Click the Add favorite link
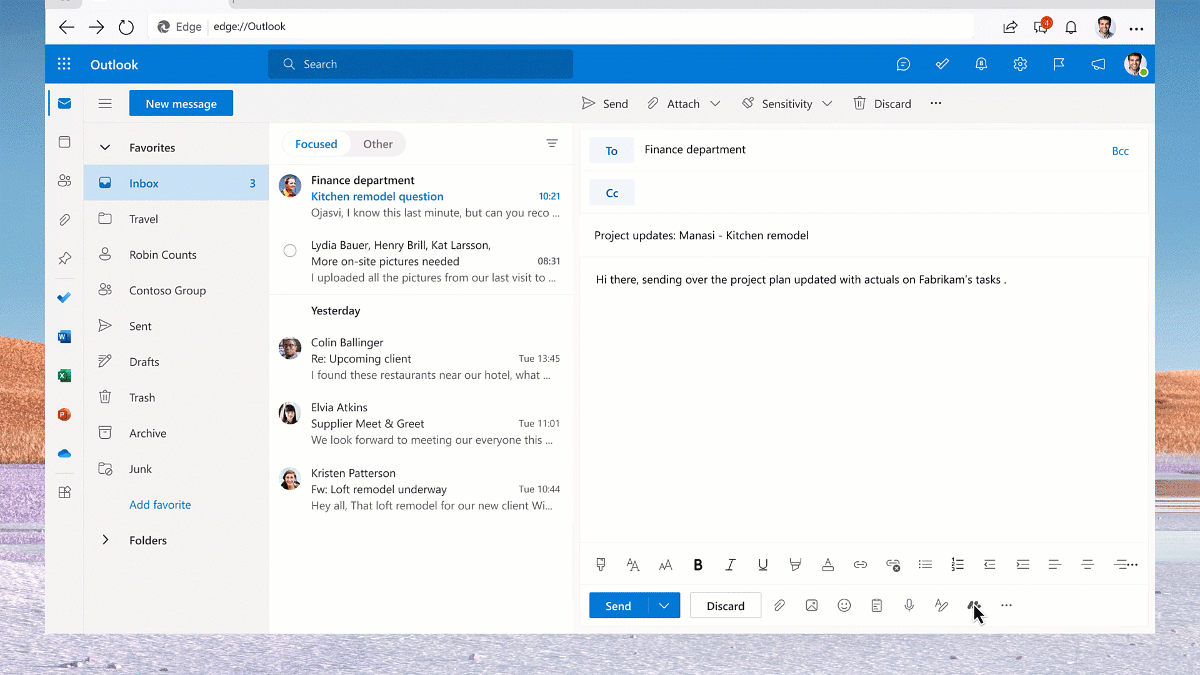This screenshot has width=1200, height=675. tap(160, 505)
